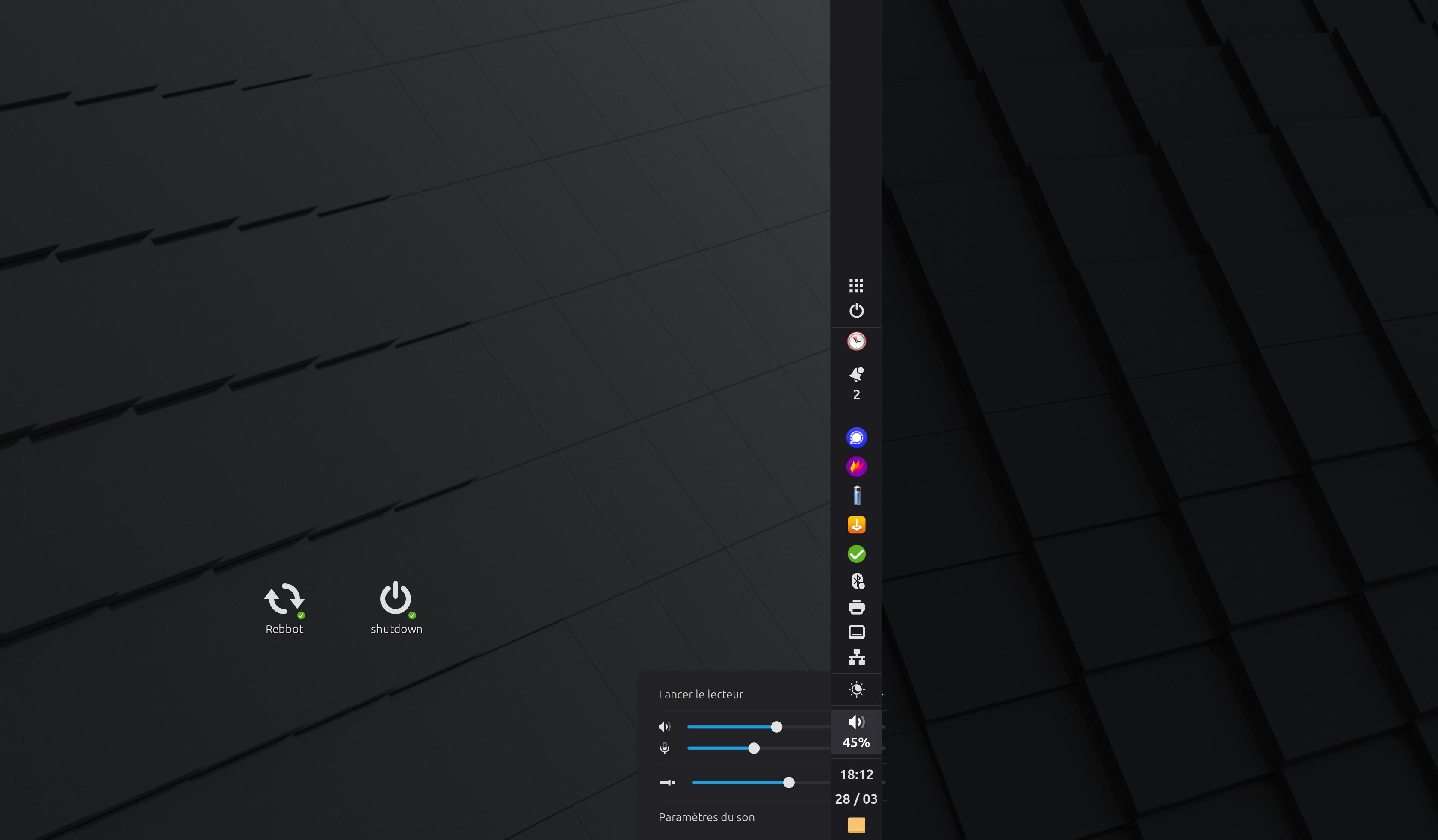Click the green checkmark tray icon
The image size is (1438, 840).
tap(856, 554)
